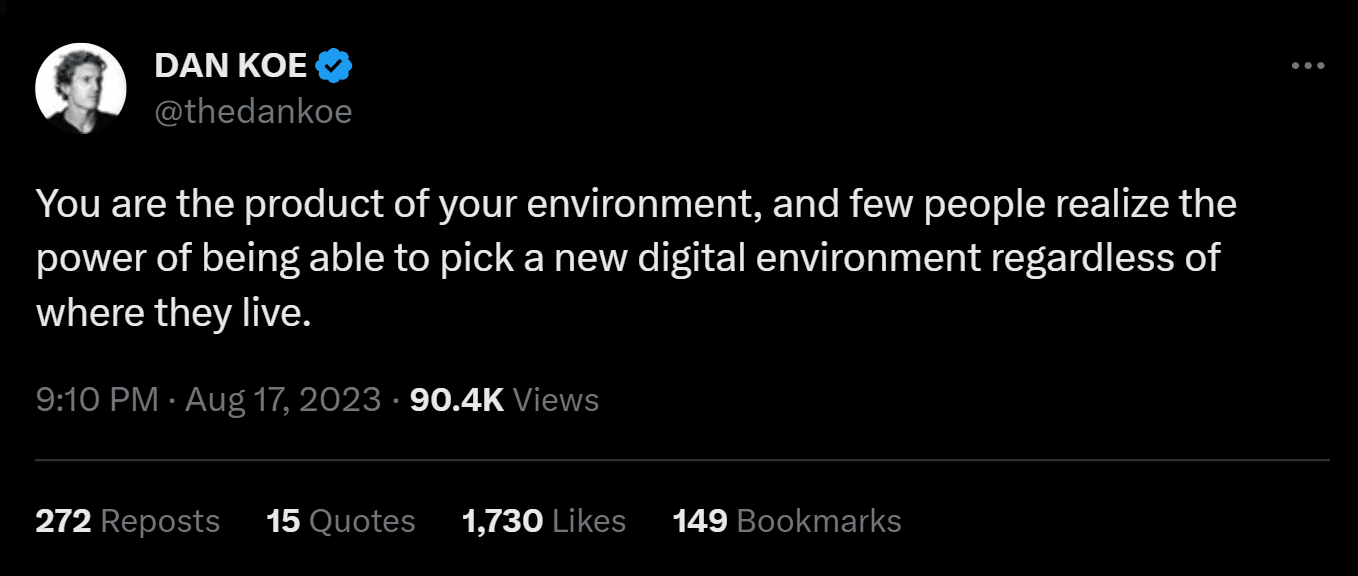Open the @thedankoe handle link

coord(253,111)
